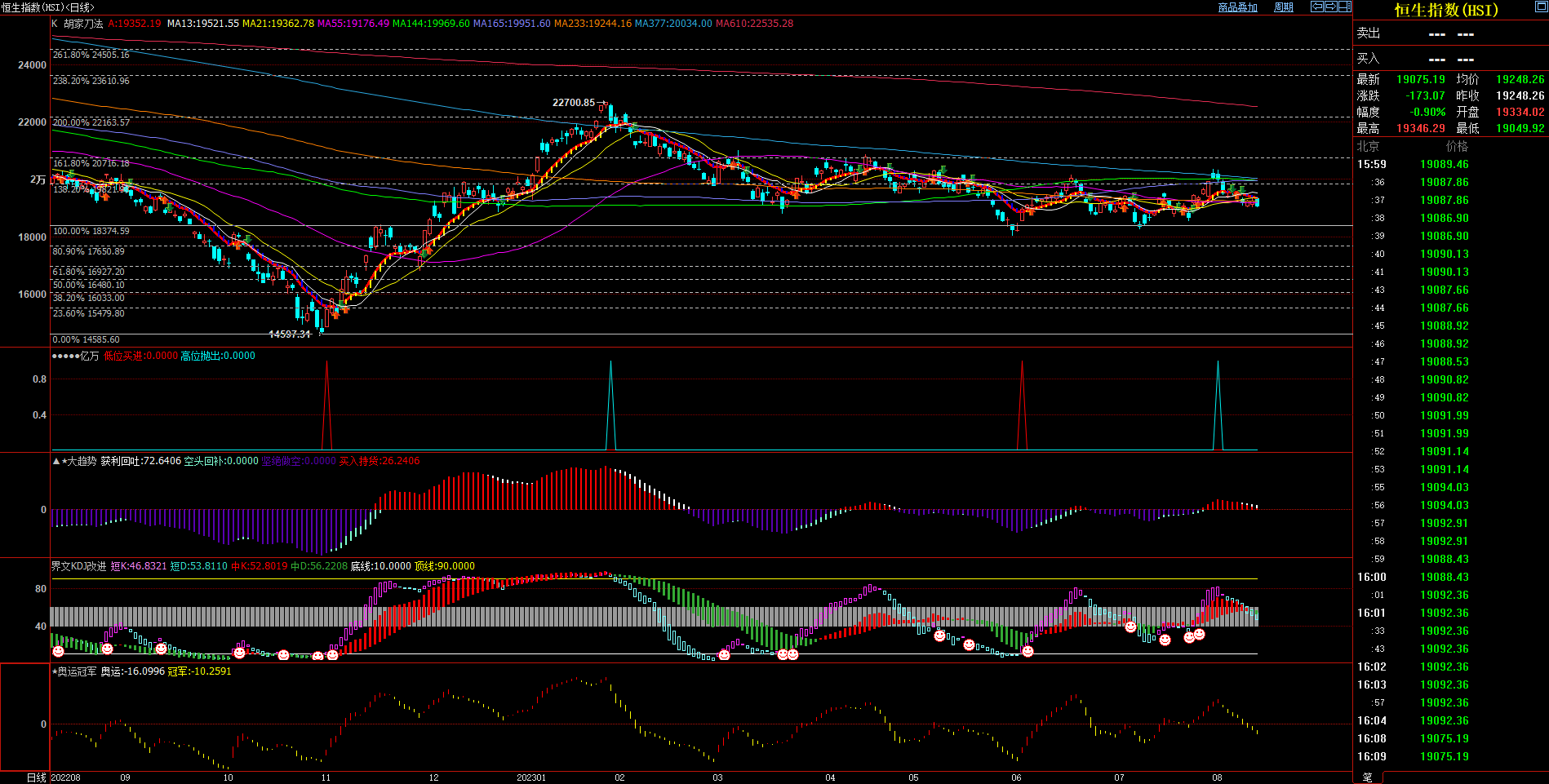Click the 胡家刀法 indicator name
1549x784 pixels.
[x=83, y=24]
